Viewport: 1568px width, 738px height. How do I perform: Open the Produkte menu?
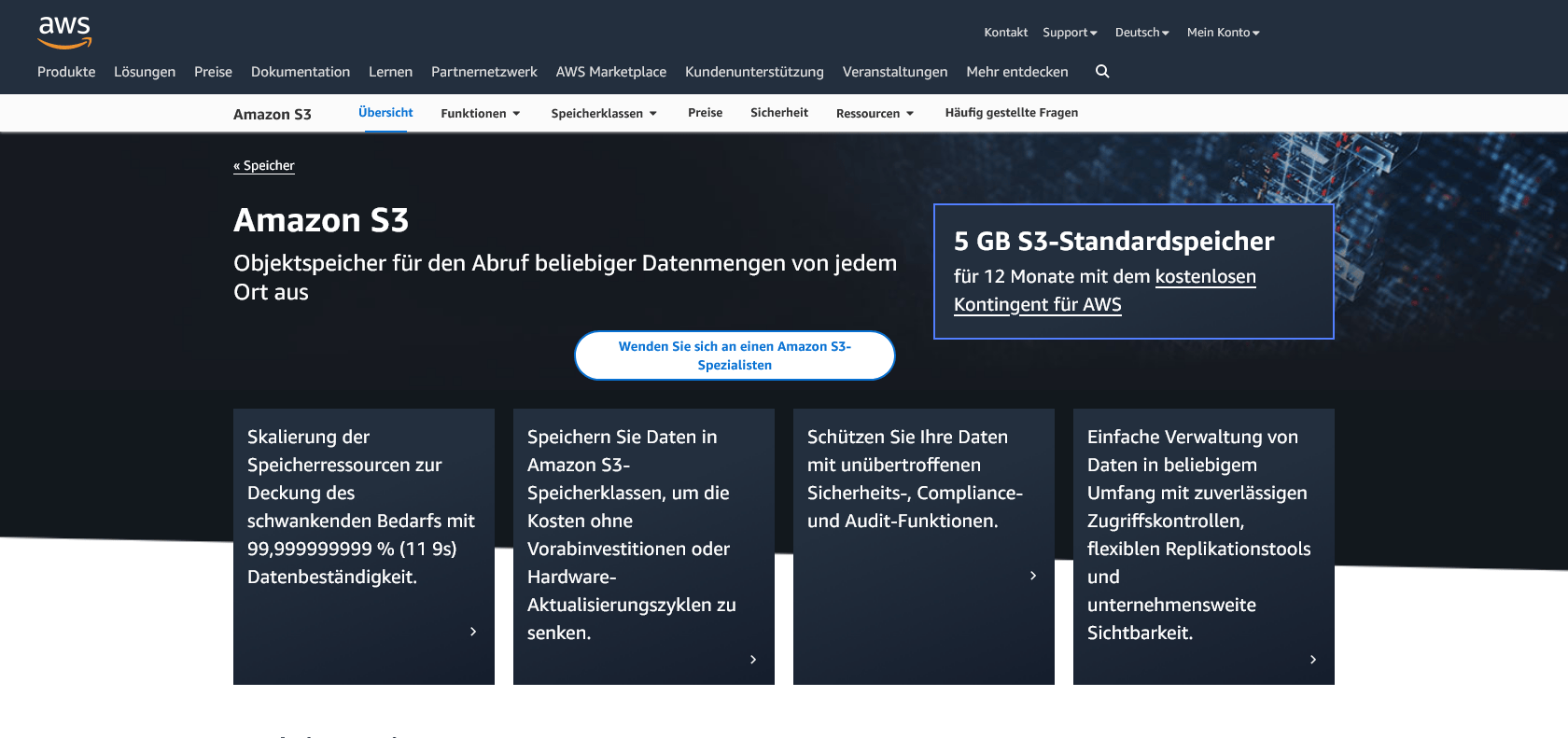66,72
